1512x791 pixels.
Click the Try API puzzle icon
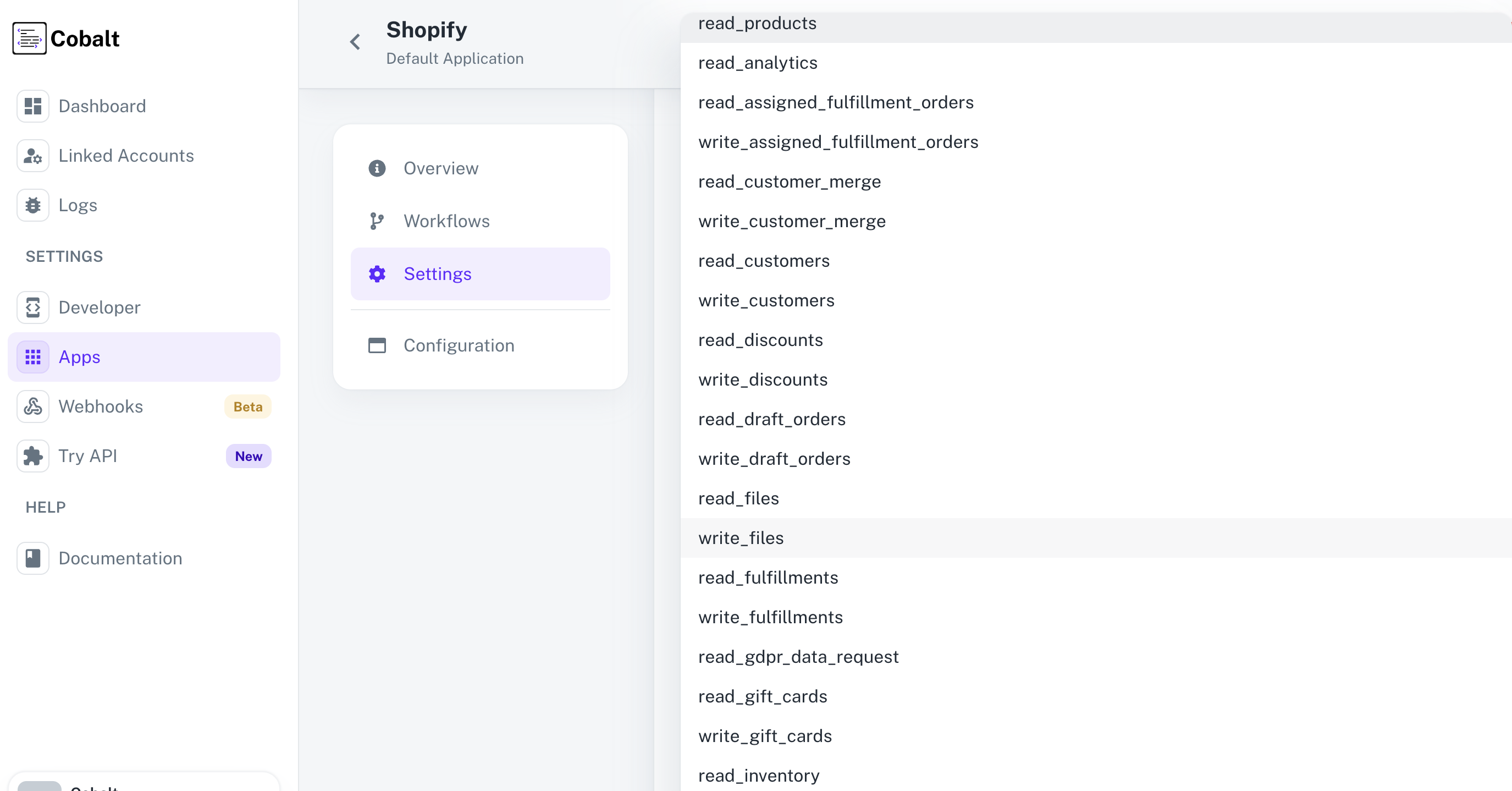click(33, 455)
